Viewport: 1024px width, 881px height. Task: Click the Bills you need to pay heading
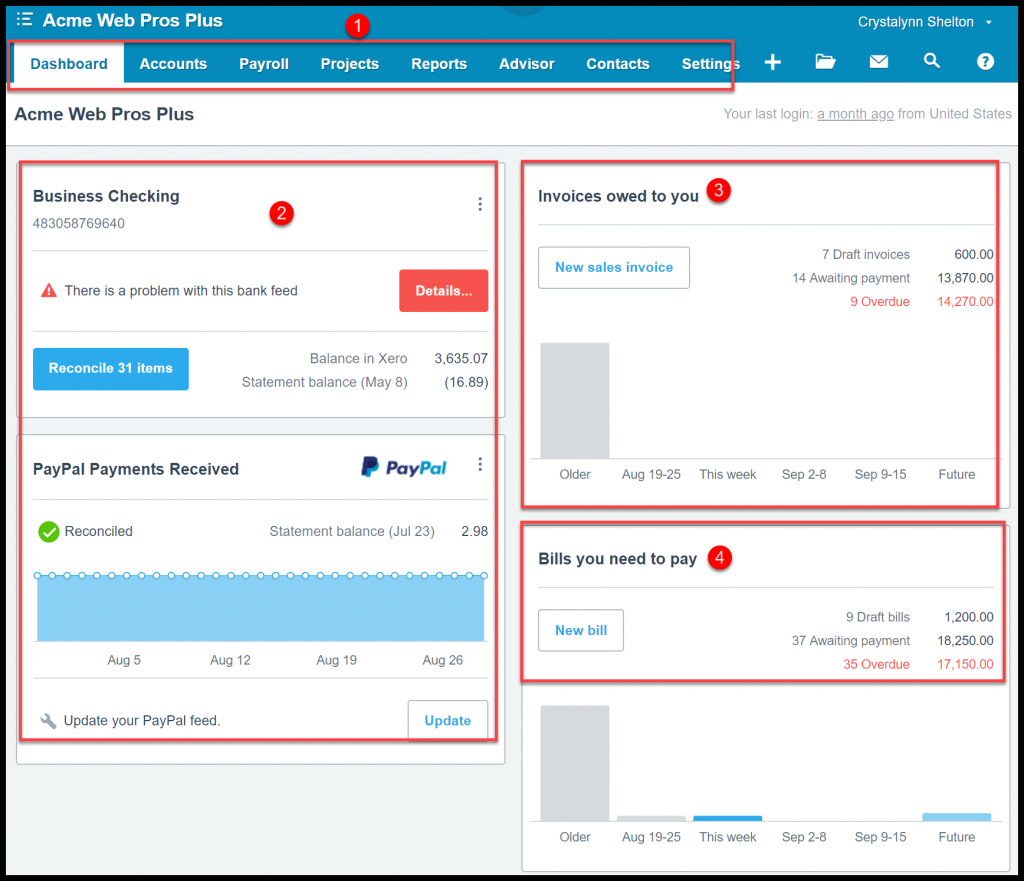pos(617,559)
